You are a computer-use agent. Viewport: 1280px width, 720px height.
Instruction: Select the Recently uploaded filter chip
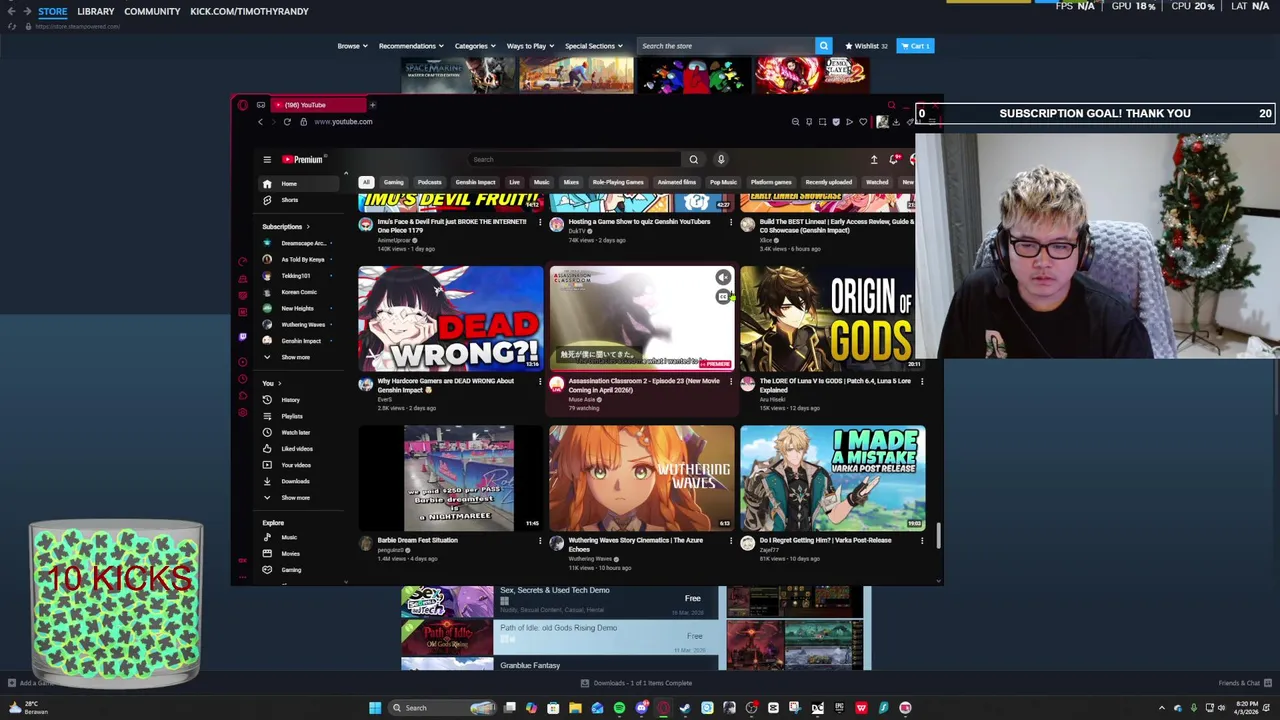click(x=828, y=182)
